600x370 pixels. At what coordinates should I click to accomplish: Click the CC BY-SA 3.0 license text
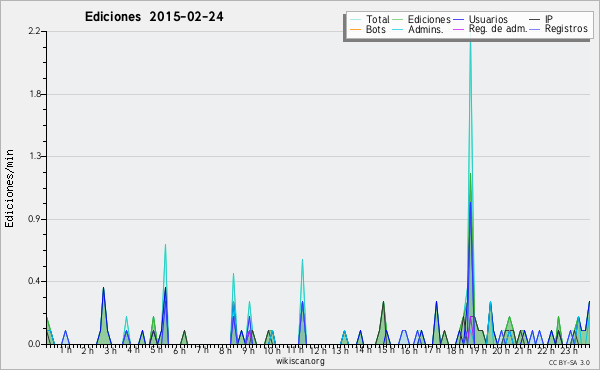point(569,362)
